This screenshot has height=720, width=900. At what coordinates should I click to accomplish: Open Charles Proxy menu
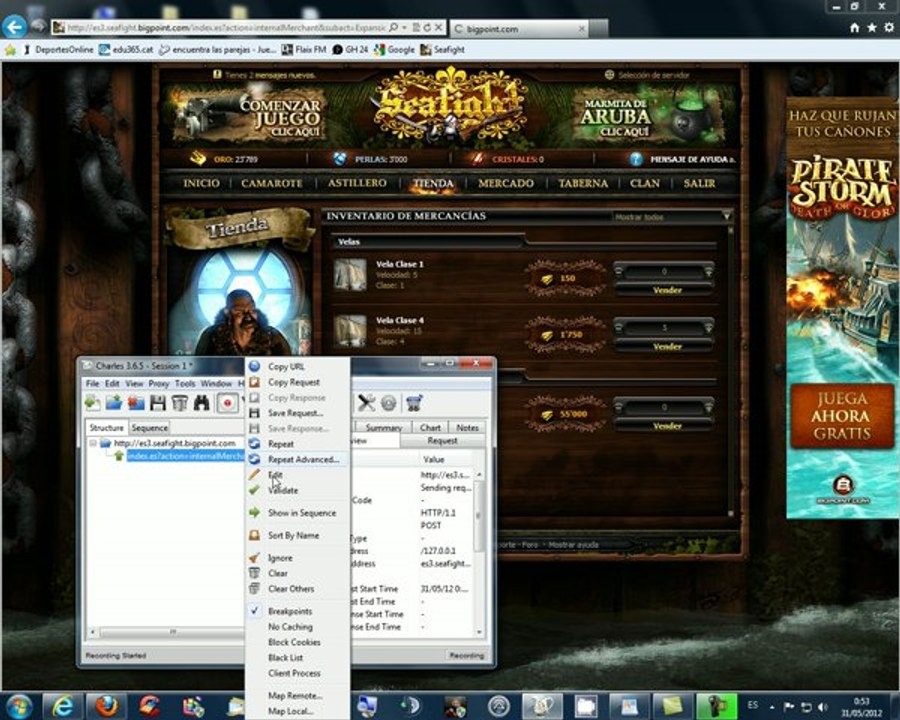pos(158,383)
